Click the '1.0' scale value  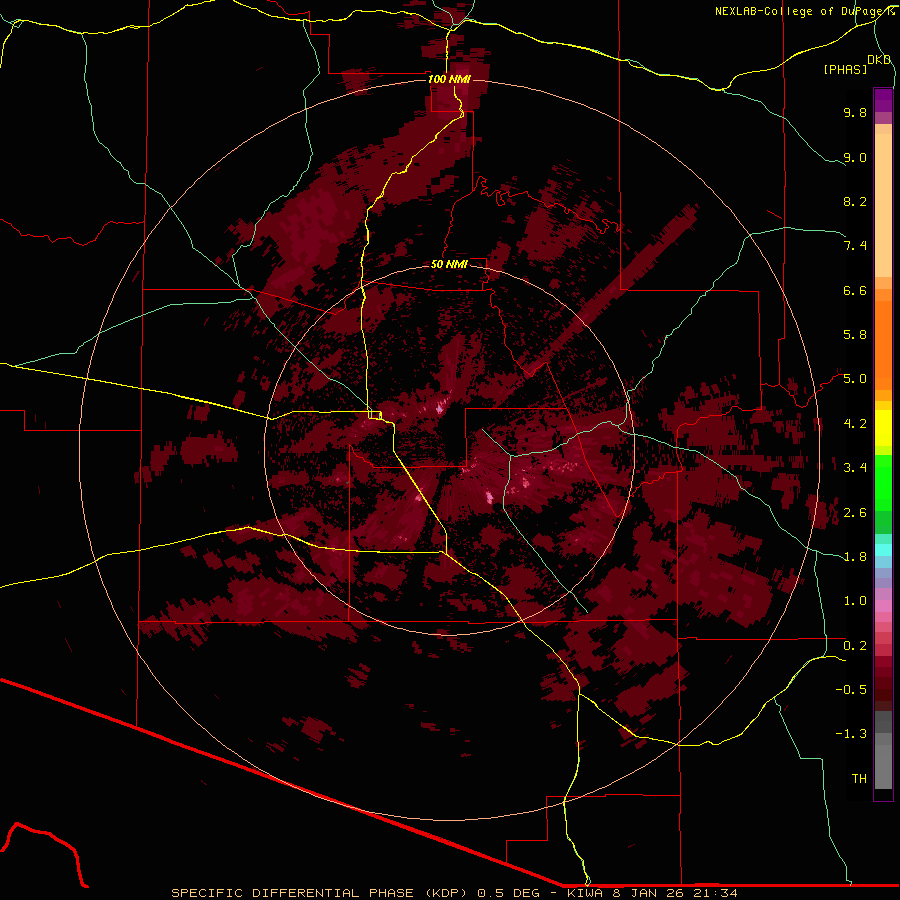tap(855, 601)
